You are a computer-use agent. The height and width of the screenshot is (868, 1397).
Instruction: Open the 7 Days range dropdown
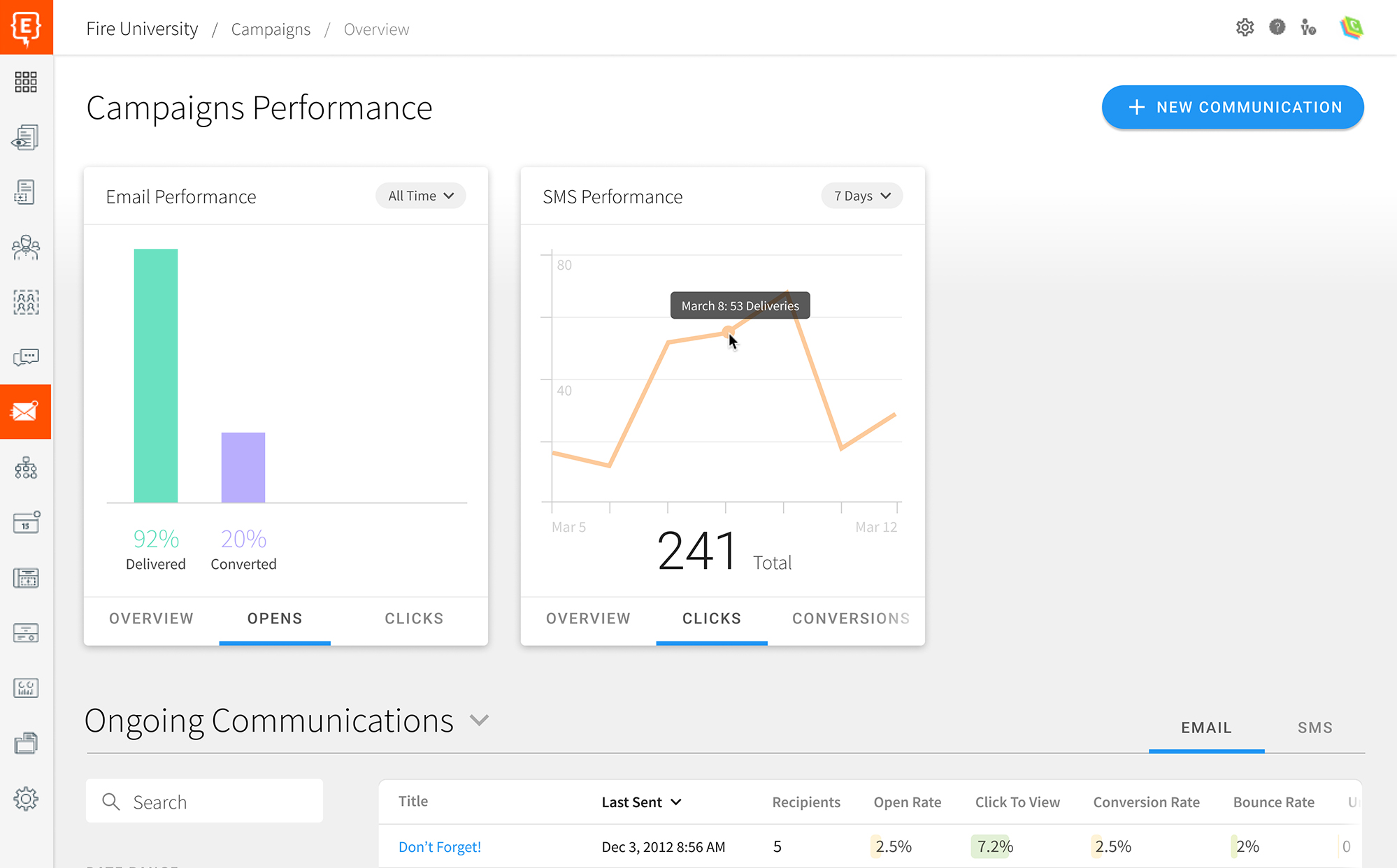(x=861, y=196)
